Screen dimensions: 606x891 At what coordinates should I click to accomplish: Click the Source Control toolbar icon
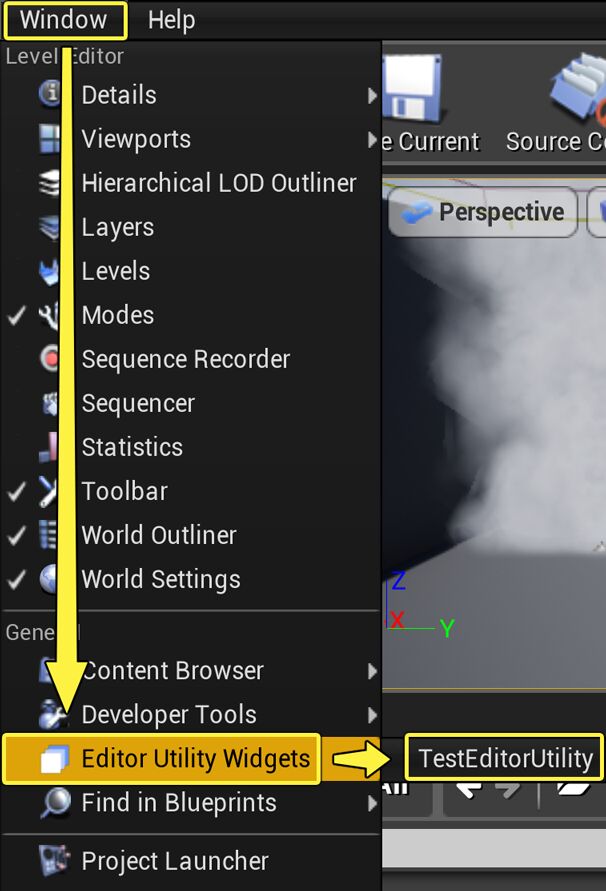coord(579,88)
